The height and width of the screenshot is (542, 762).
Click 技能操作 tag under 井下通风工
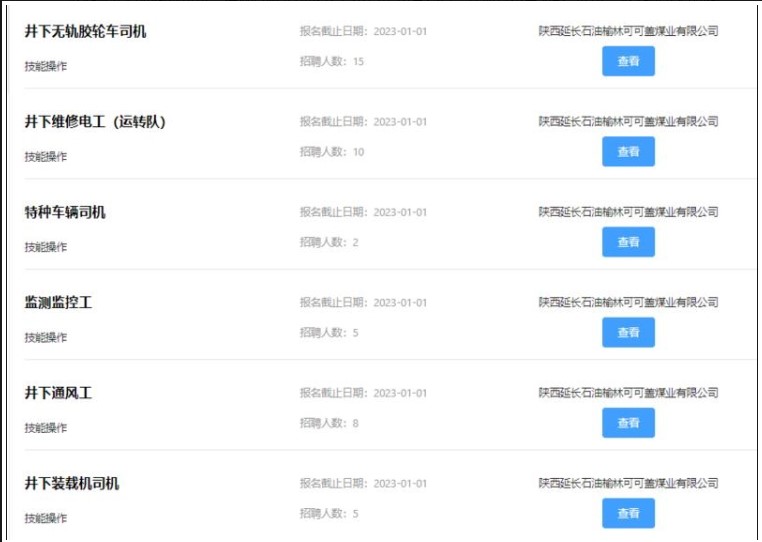point(46,428)
